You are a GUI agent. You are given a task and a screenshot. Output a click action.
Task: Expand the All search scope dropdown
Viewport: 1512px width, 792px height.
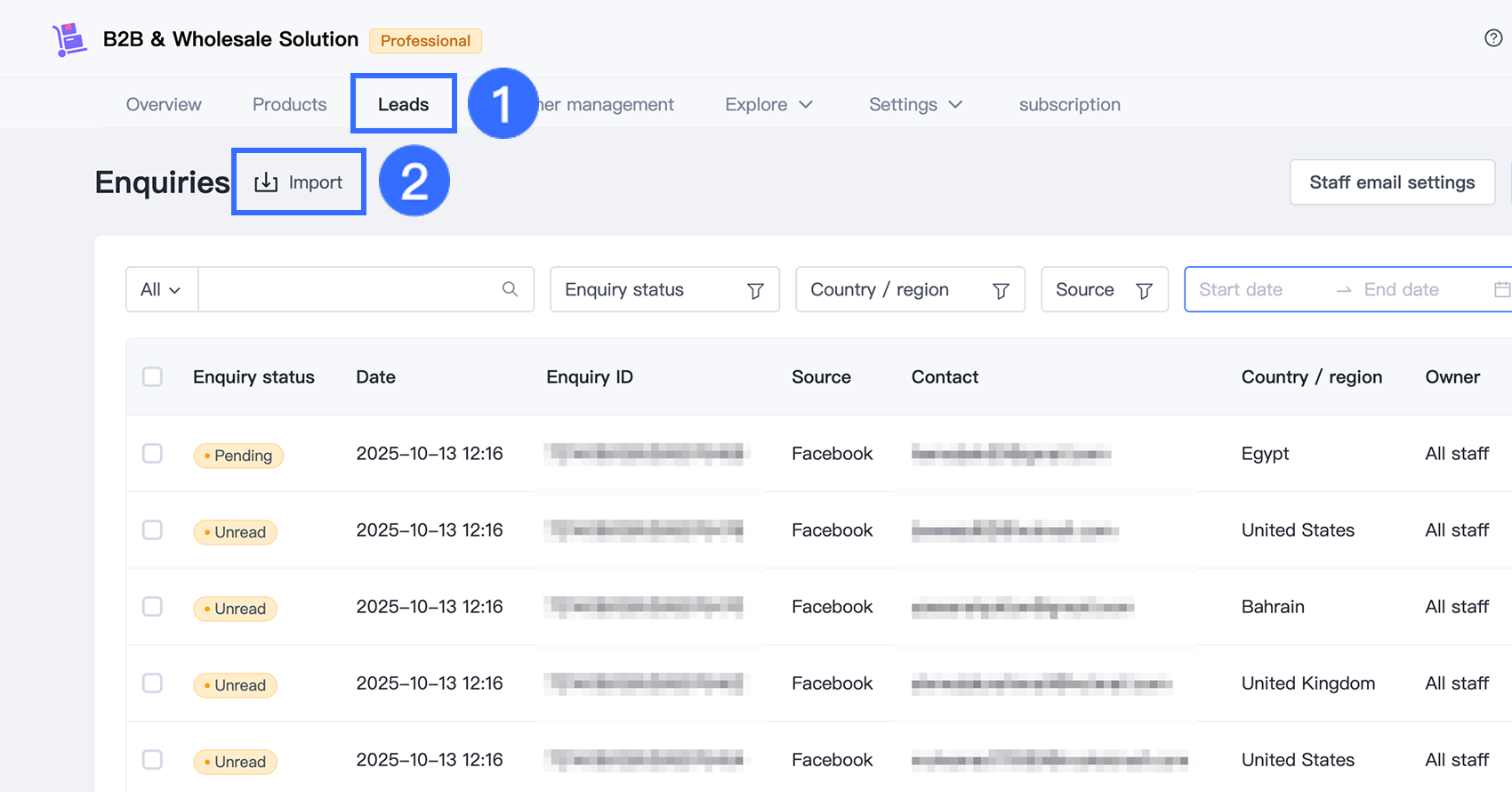[x=161, y=289]
